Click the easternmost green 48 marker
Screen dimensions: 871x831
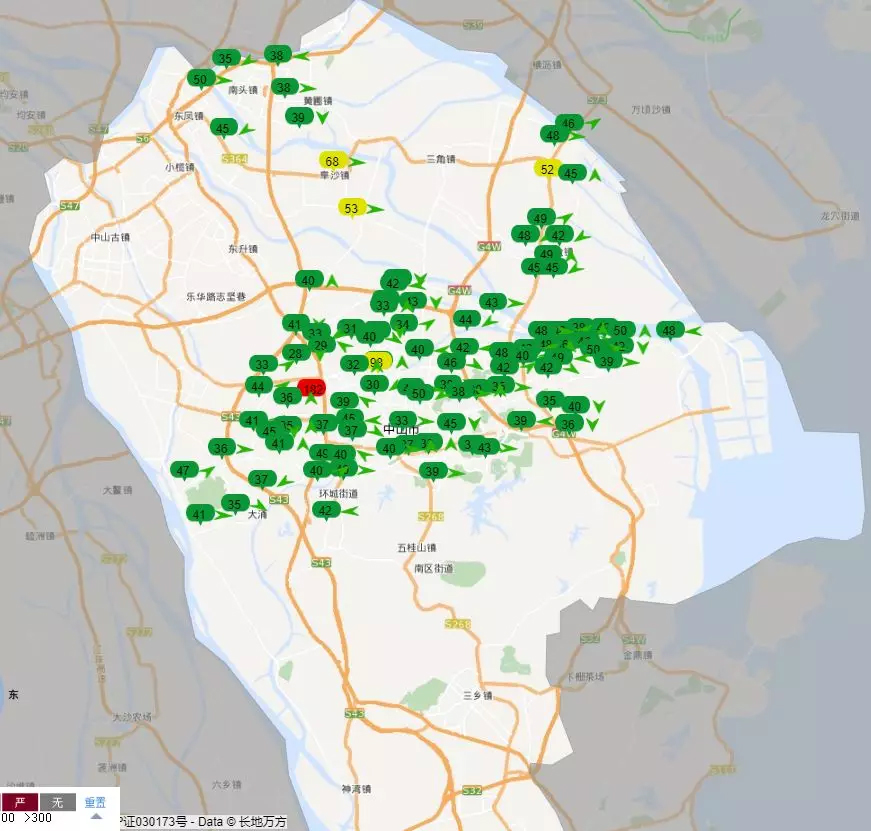tap(668, 330)
